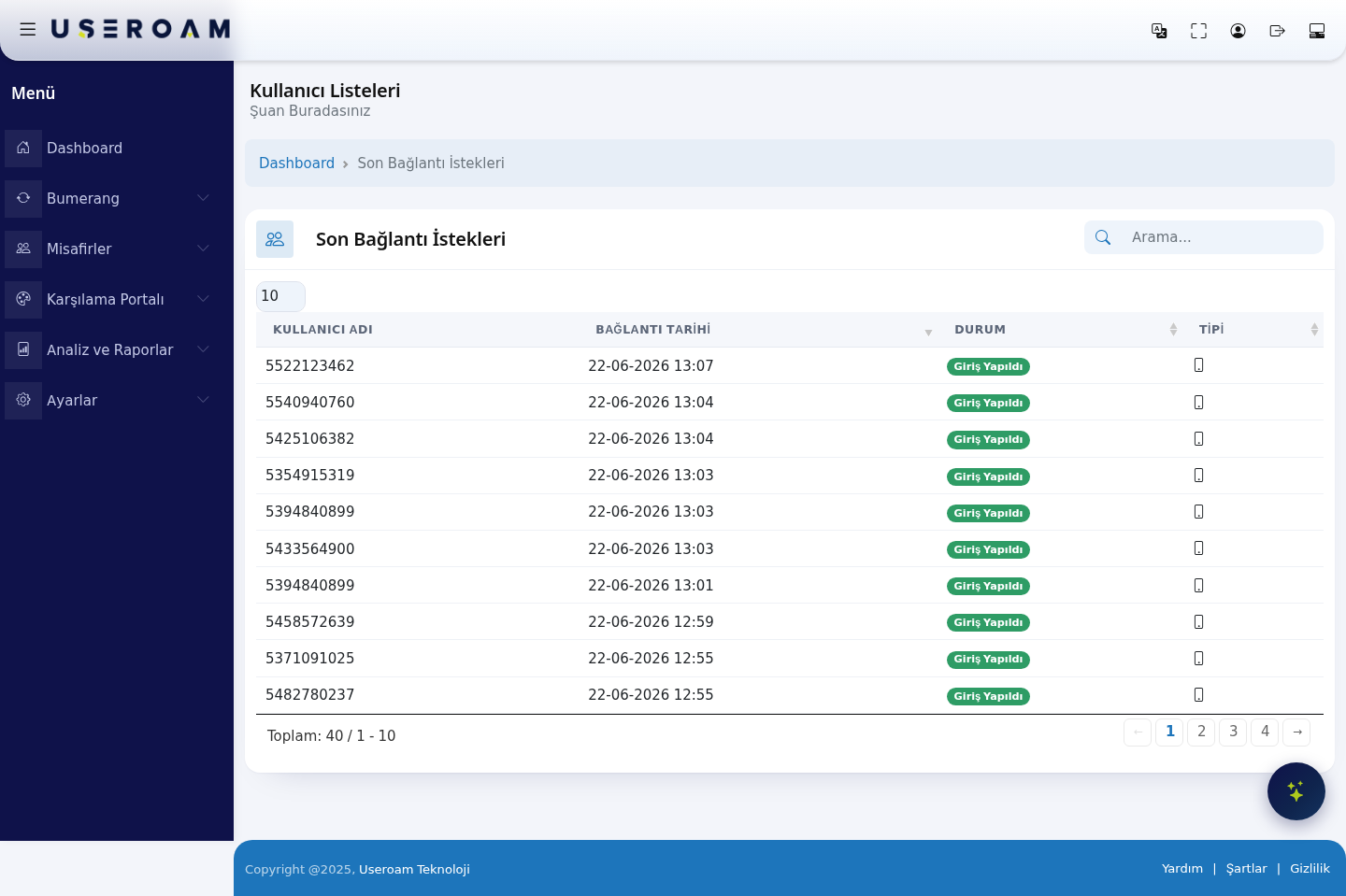
Task: Expand the Ayarlar submenu chevron
Action: point(203,400)
